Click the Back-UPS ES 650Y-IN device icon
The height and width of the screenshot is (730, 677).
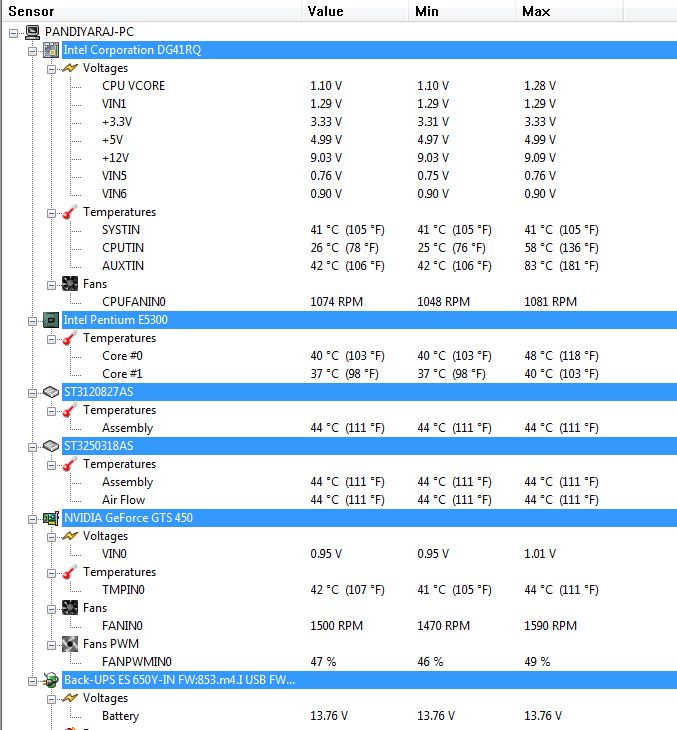tap(51, 680)
